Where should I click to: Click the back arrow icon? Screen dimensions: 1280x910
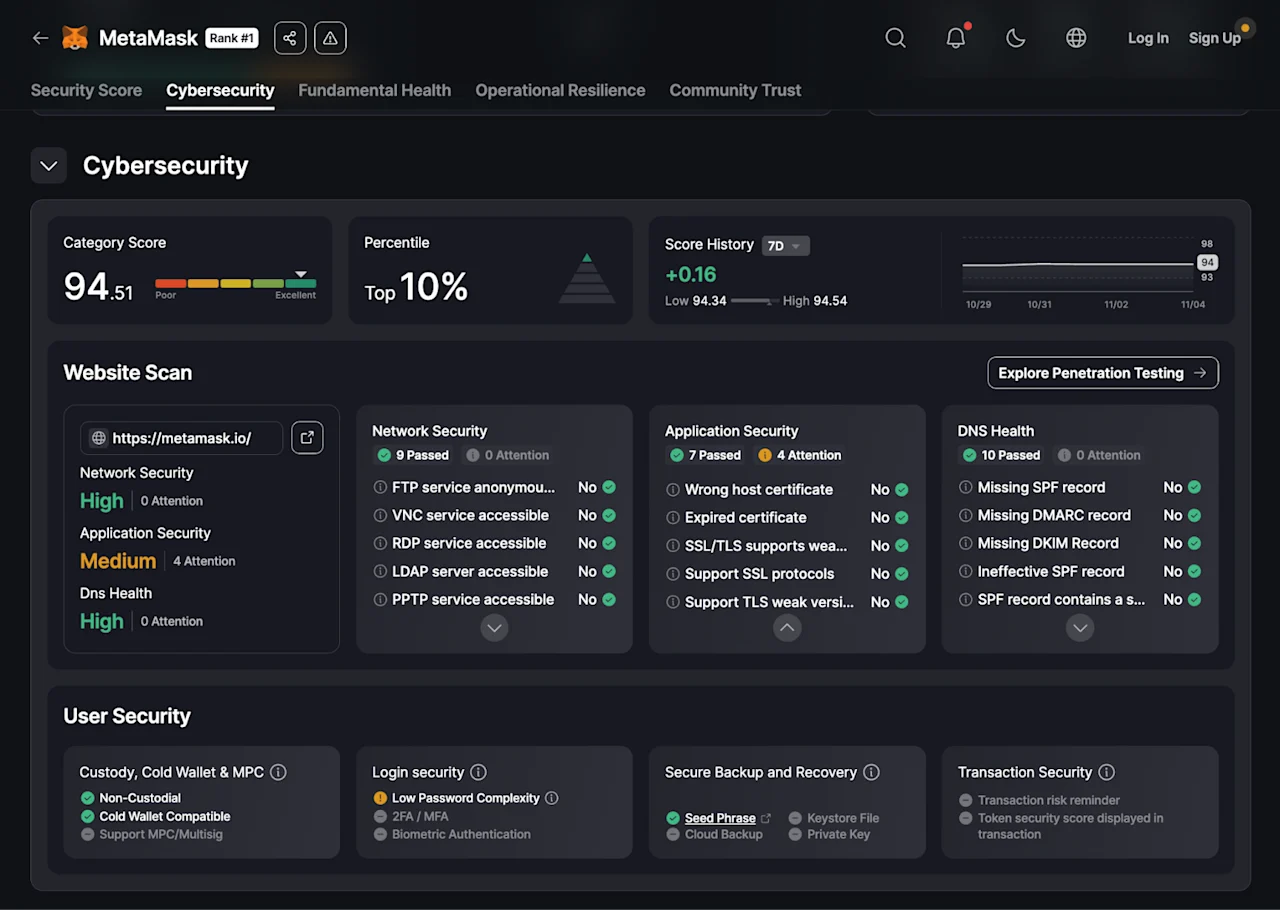40,38
